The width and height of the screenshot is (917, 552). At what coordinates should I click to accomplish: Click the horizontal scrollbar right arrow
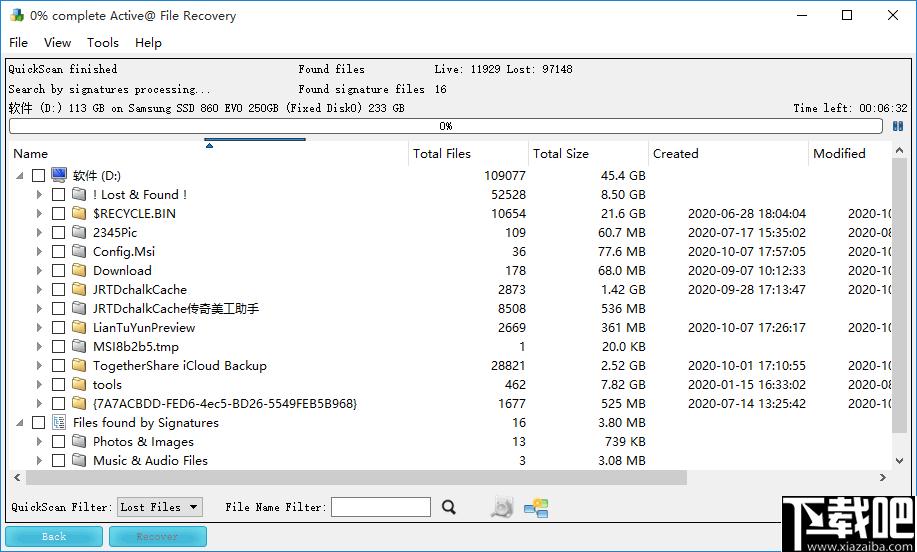[882, 478]
